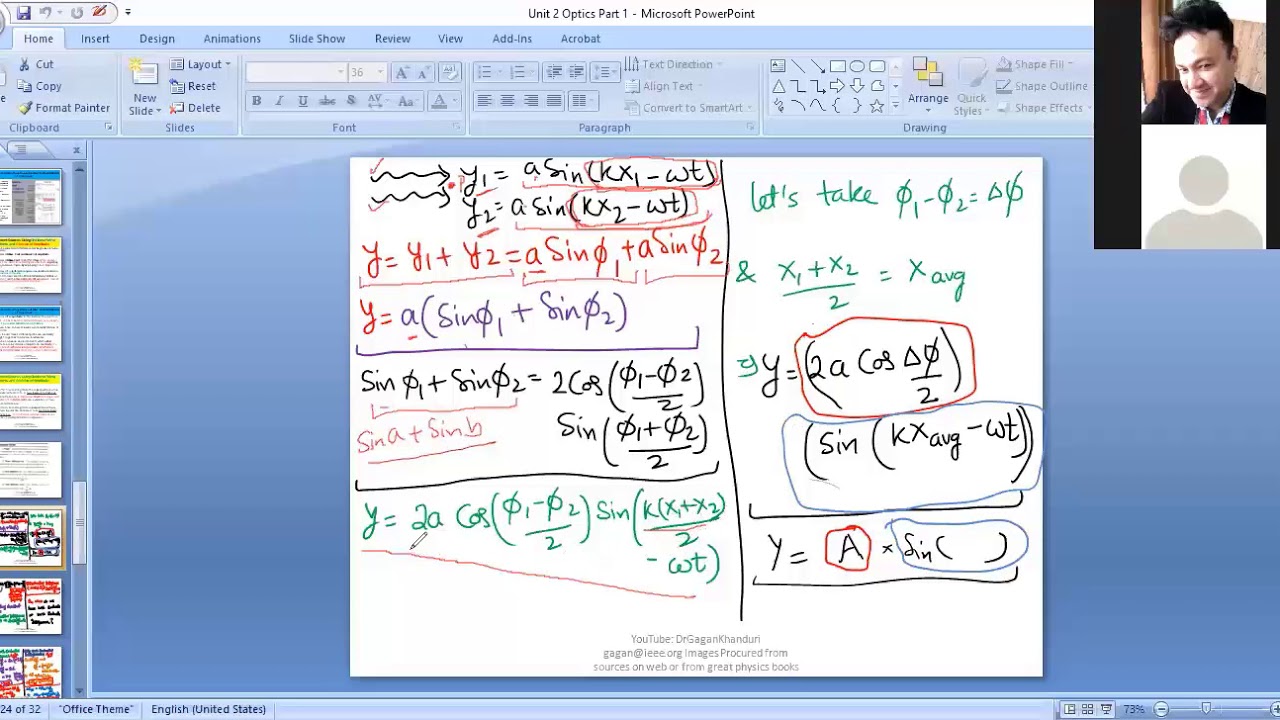Toggle italic formatting
This screenshot has width=1280, height=720.
coord(279,101)
